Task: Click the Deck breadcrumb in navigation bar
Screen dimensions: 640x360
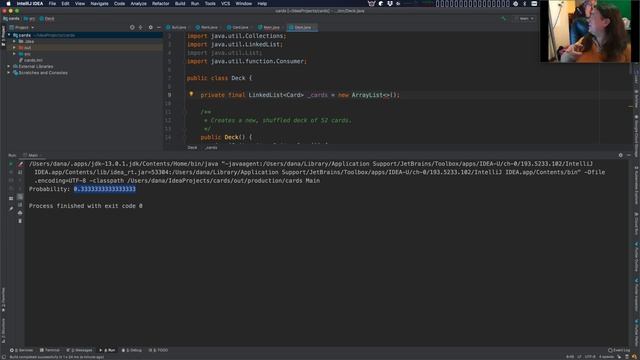Action: tap(47, 18)
